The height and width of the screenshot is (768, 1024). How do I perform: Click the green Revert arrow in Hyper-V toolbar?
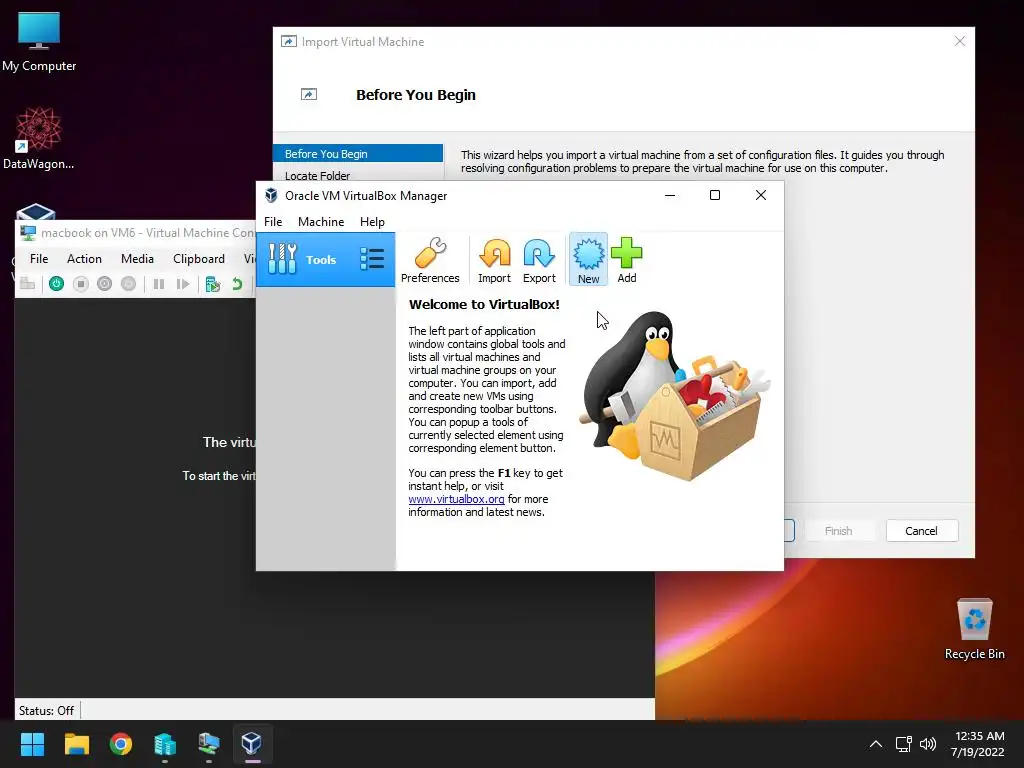237,283
